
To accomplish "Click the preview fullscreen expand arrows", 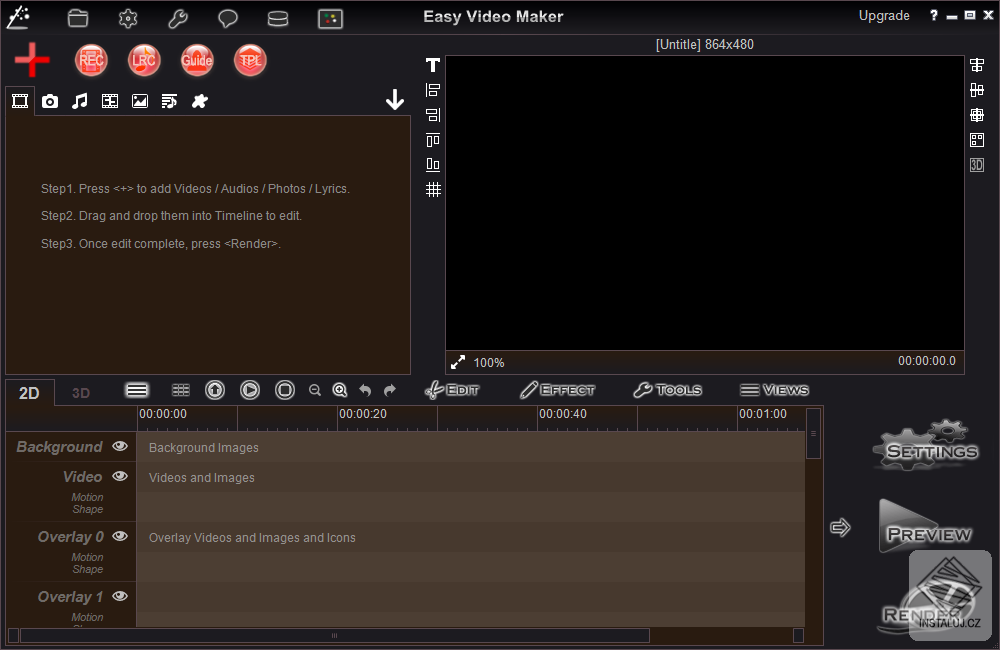I will (458, 362).
